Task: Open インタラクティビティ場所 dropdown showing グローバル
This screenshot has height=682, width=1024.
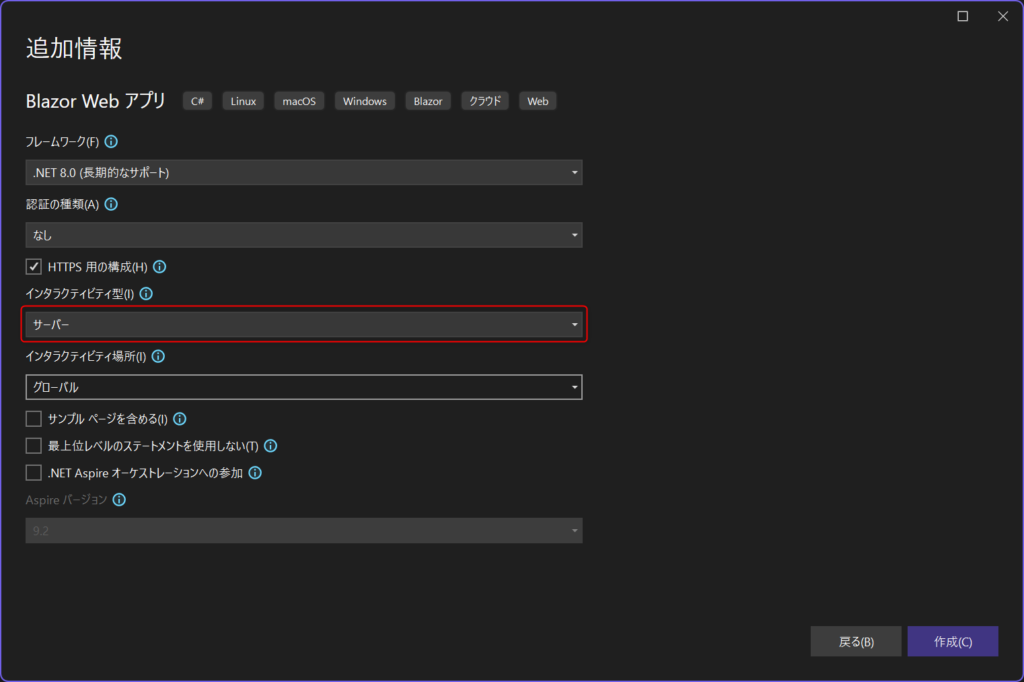Action: [304, 387]
